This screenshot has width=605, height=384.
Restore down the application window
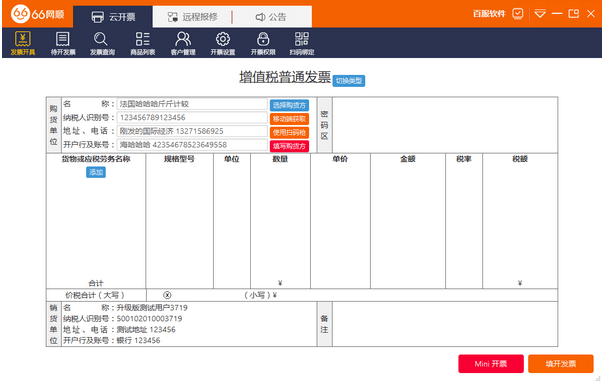(574, 14)
